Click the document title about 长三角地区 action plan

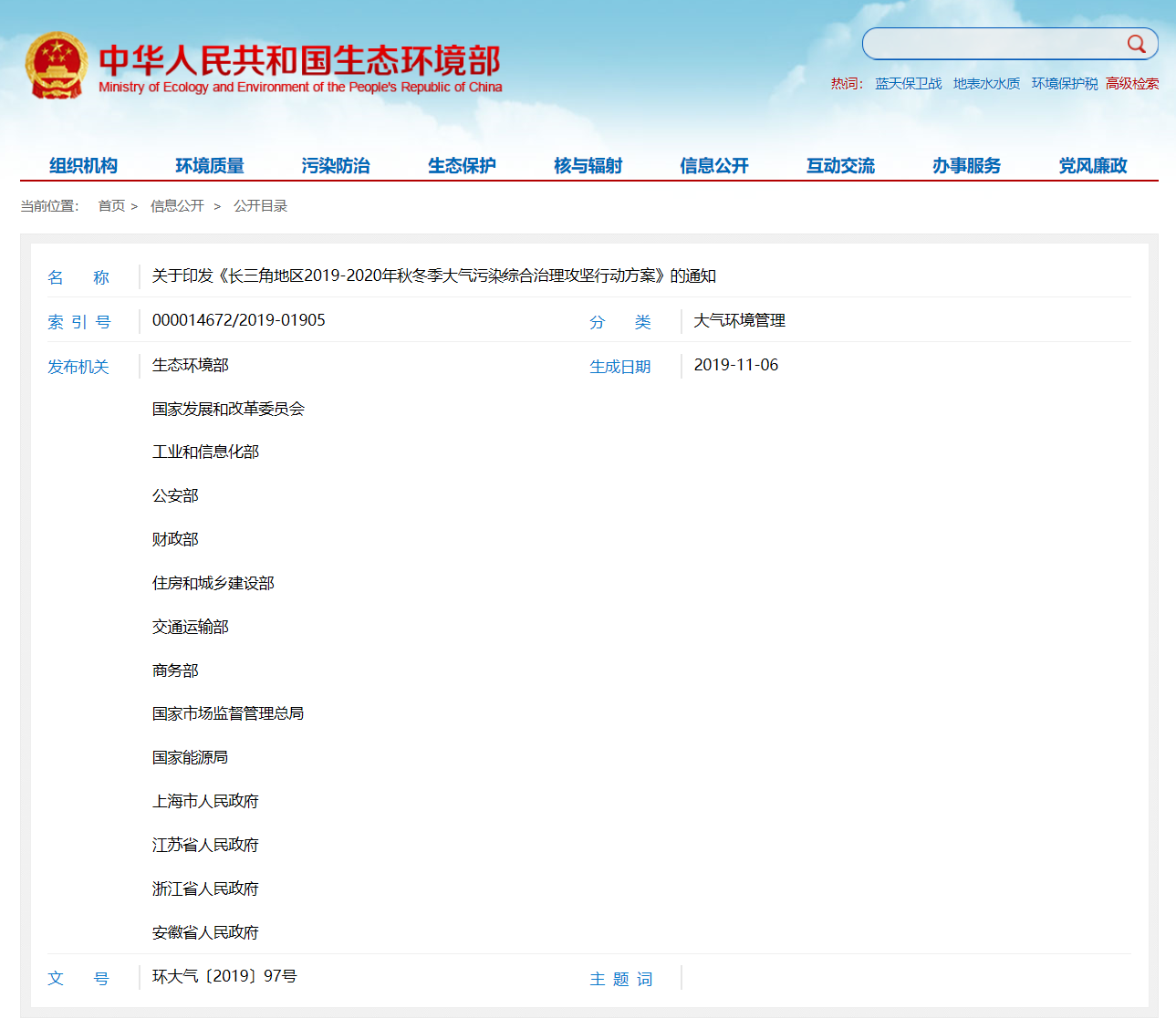434,275
